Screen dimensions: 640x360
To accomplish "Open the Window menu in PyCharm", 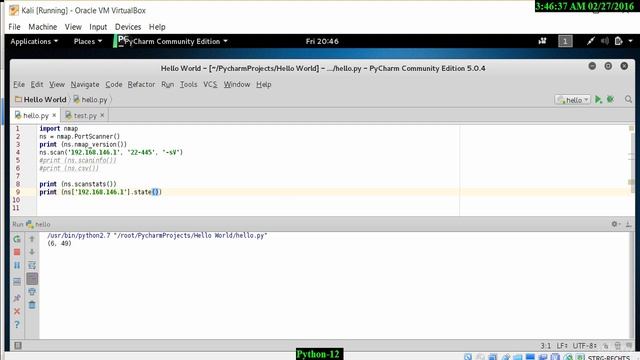I will (237, 84).
